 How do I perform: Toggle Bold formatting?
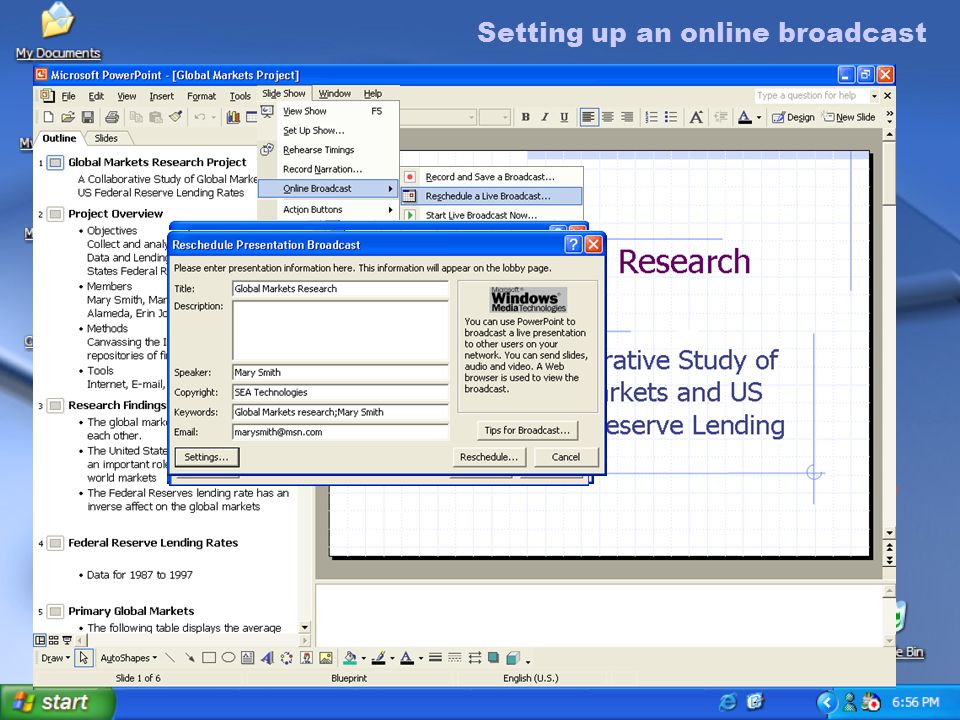point(525,117)
